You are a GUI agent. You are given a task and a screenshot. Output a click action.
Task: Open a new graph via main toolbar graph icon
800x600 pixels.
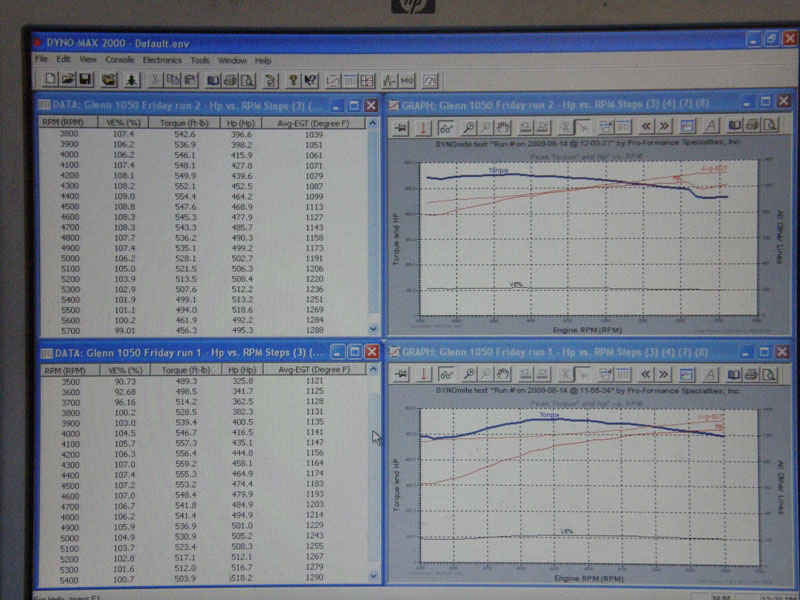(333, 81)
